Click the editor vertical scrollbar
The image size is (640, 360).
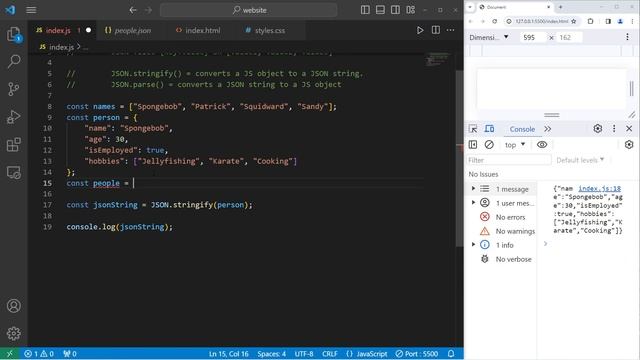[459, 158]
